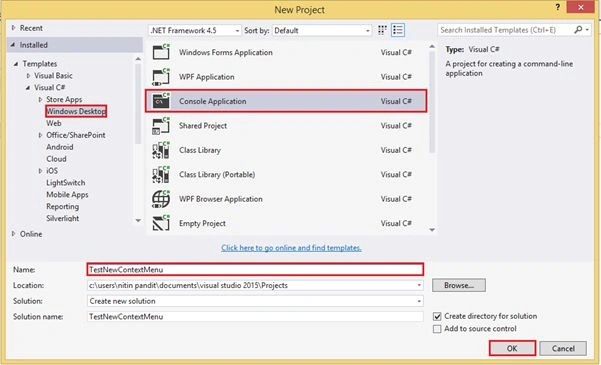Image resolution: width=601 pixels, height=365 pixels.
Task: Select Android in the templates tree
Action: coord(60,147)
